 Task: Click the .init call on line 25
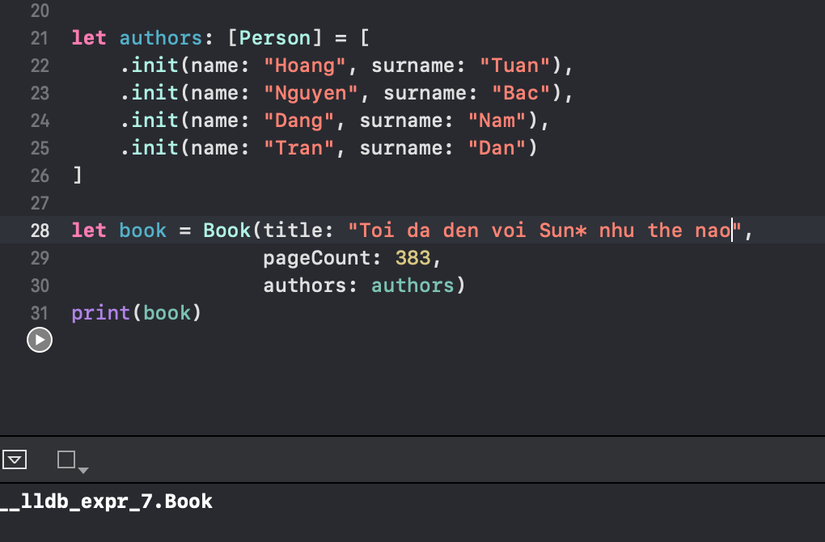149,148
